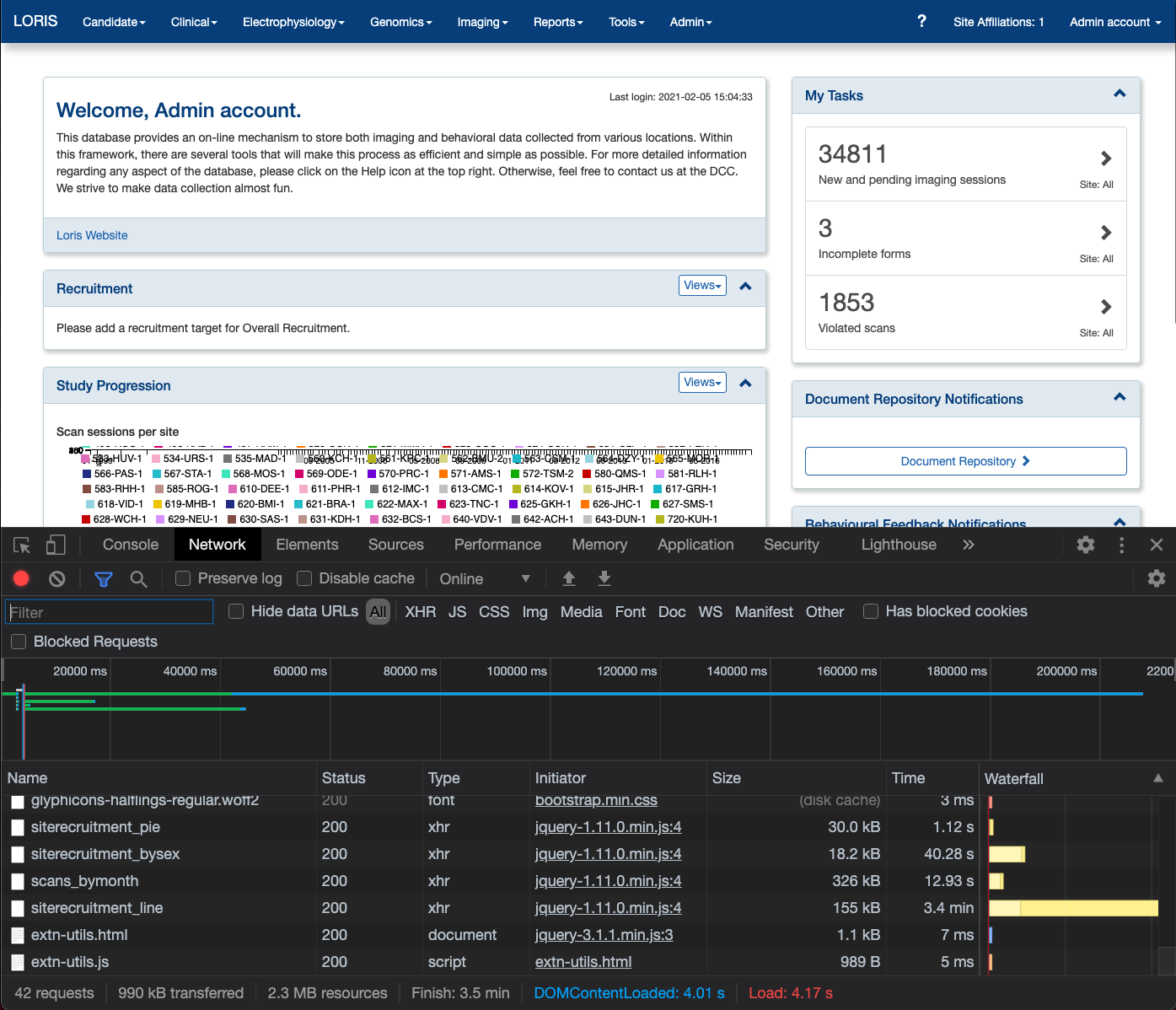Open Loris Website link
The width and height of the screenshot is (1176, 1010).
92,235
